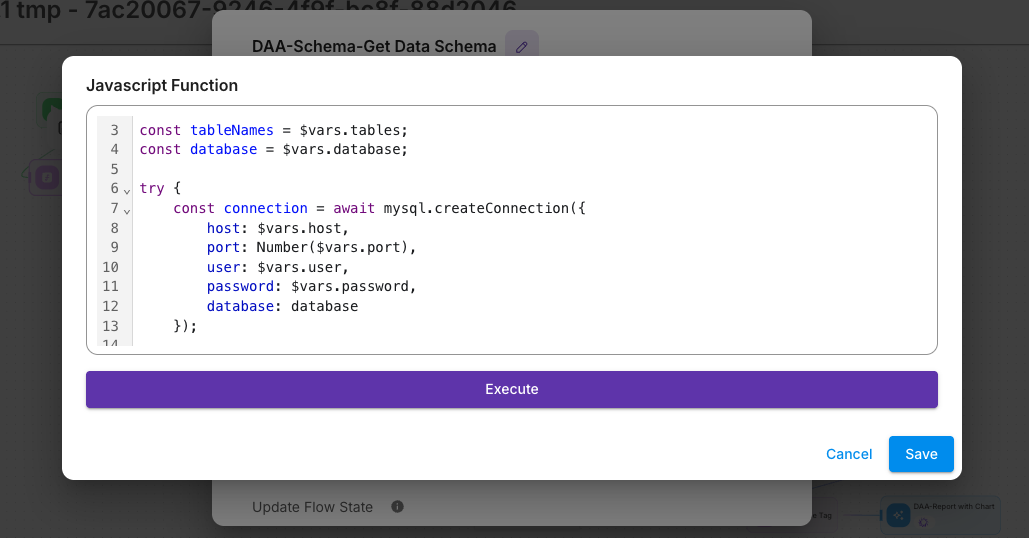Click the Execute button
Screen dimensions: 1029x538
[x=511, y=389]
